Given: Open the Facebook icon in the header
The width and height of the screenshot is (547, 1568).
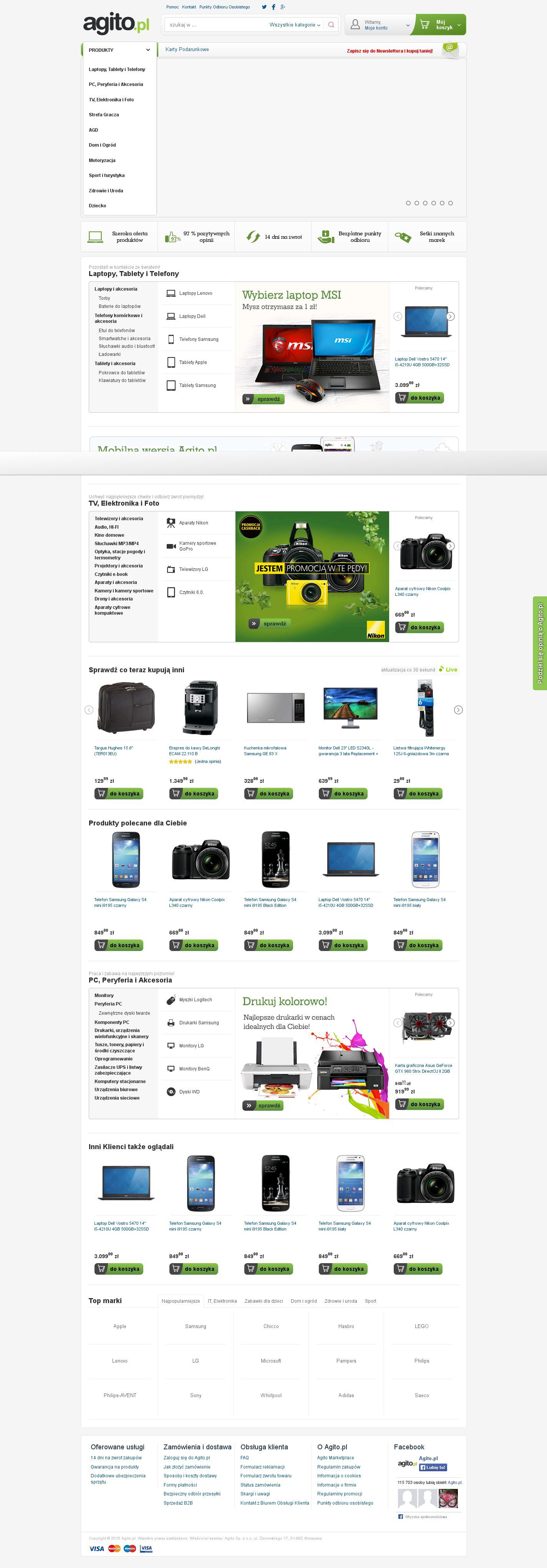Looking at the screenshot, I should pos(273,7).
